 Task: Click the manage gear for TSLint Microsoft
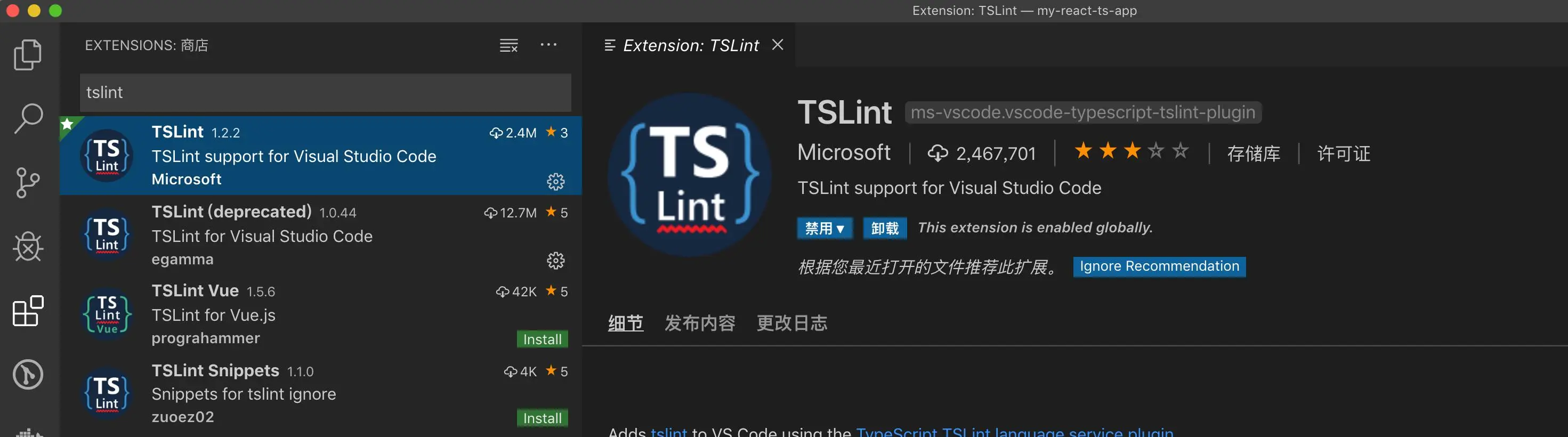coord(555,181)
